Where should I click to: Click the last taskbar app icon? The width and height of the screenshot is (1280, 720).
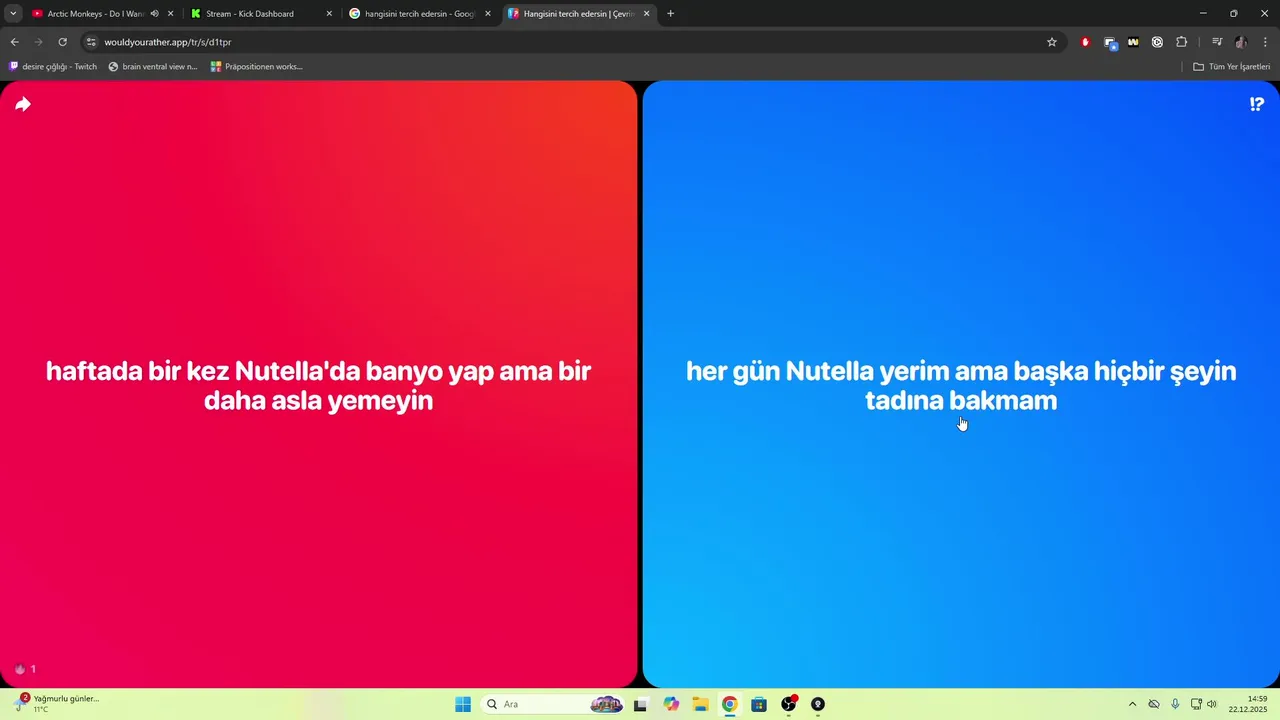coord(818,704)
